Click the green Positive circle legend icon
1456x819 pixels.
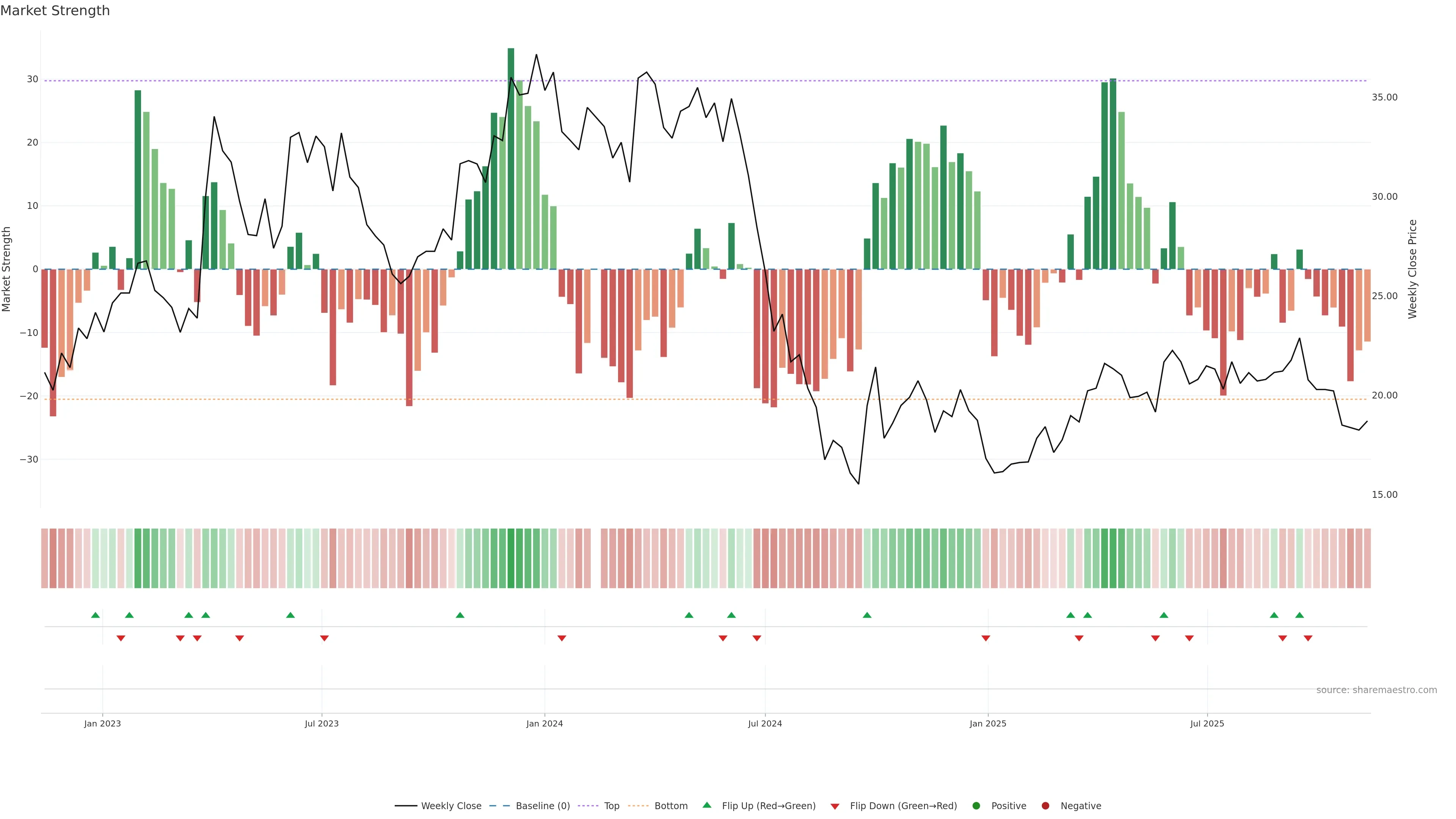point(976,806)
